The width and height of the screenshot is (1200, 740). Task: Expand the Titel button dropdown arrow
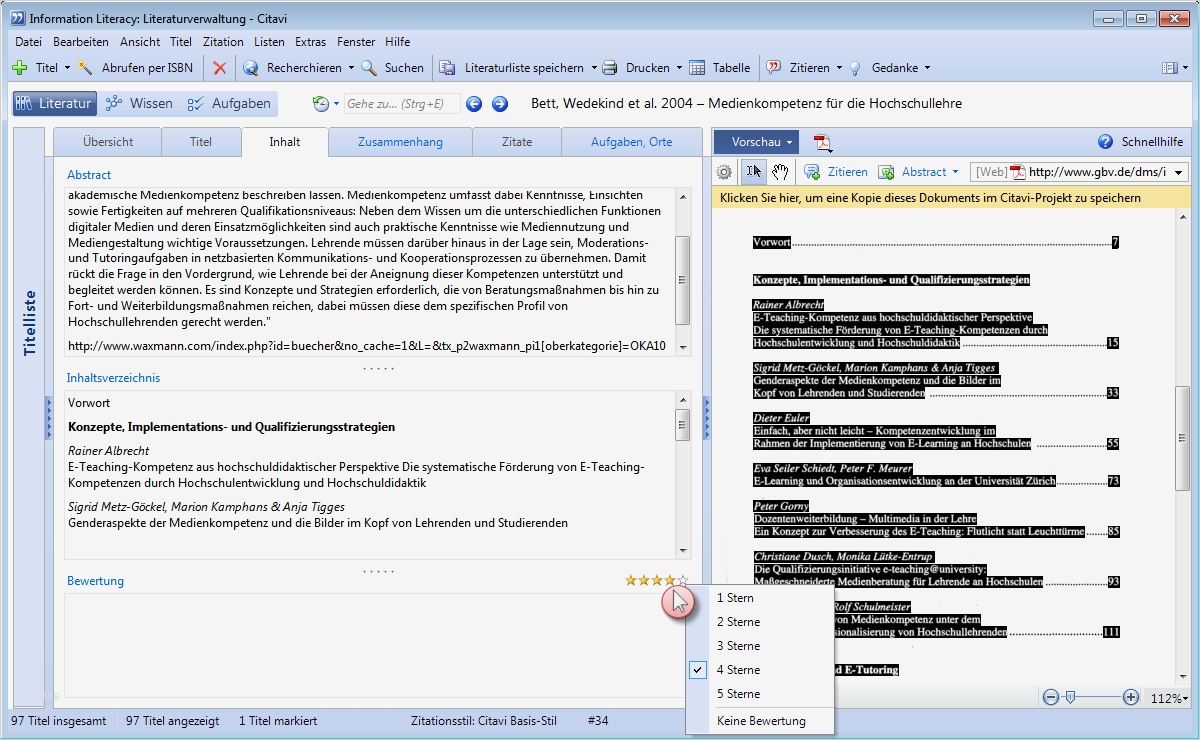[67, 68]
